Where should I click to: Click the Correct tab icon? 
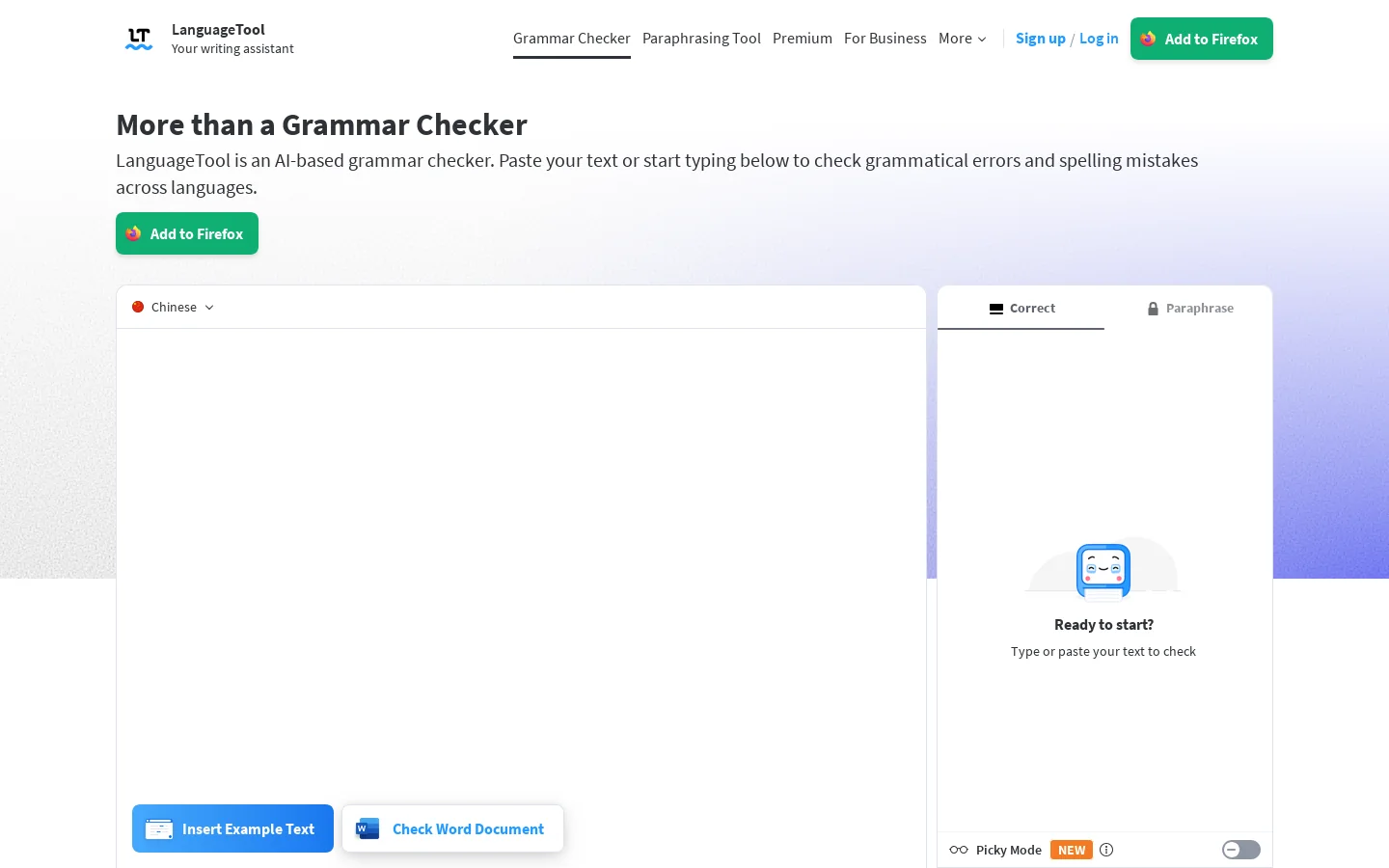pos(996,309)
